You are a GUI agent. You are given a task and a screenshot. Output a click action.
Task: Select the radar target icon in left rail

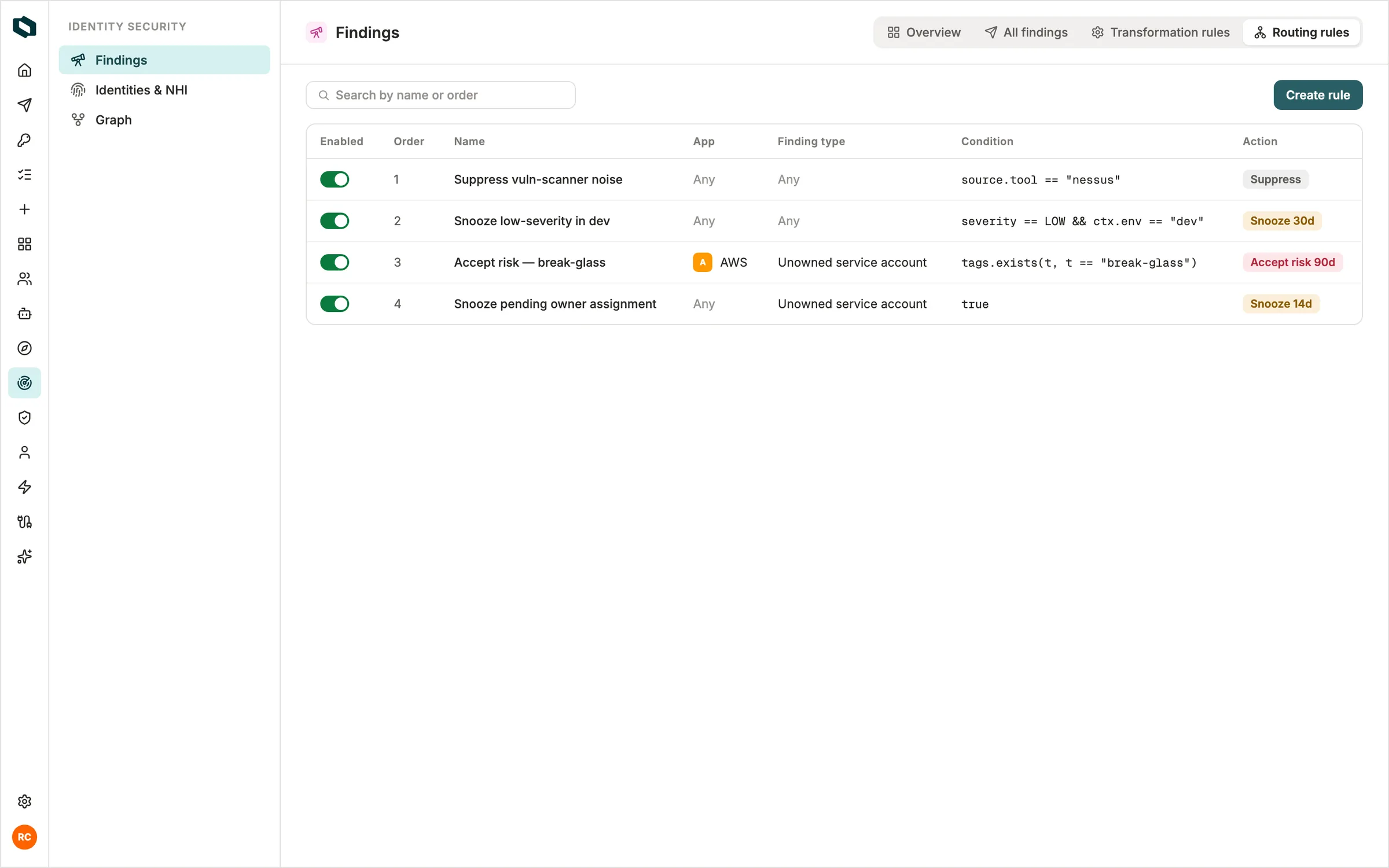[24, 383]
